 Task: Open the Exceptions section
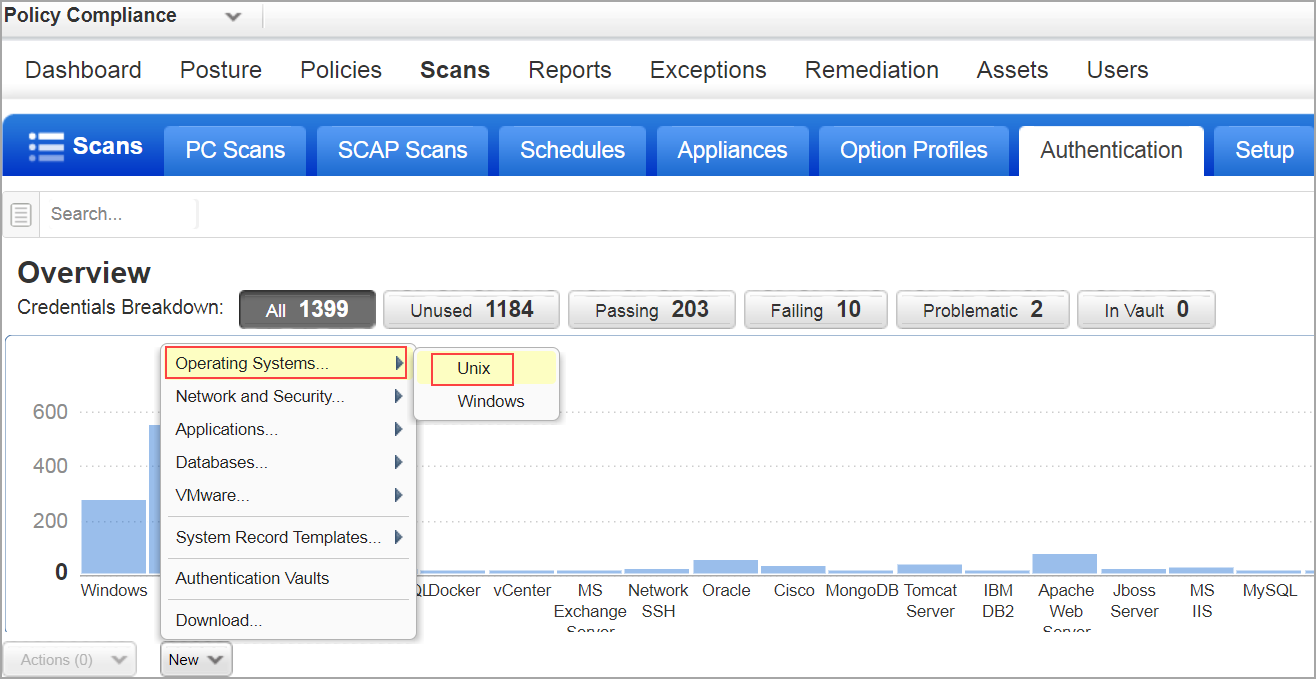(708, 70)
